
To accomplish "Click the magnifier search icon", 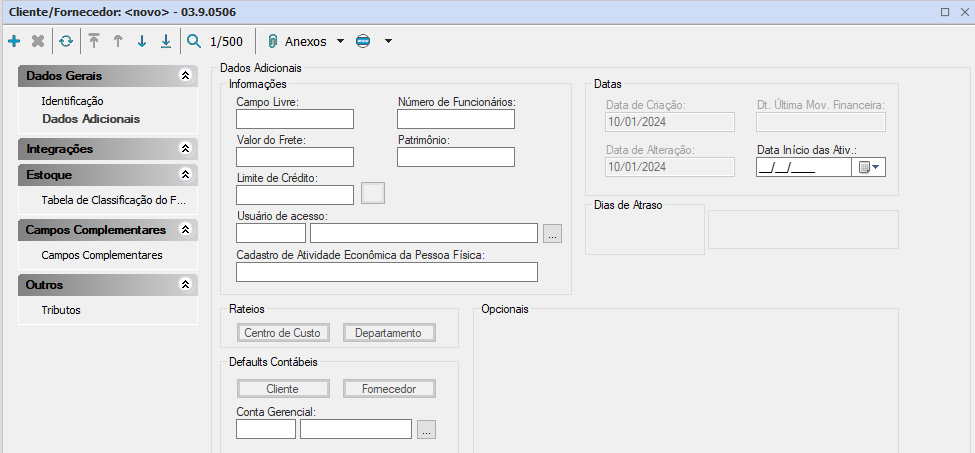I will click(194, 41).
